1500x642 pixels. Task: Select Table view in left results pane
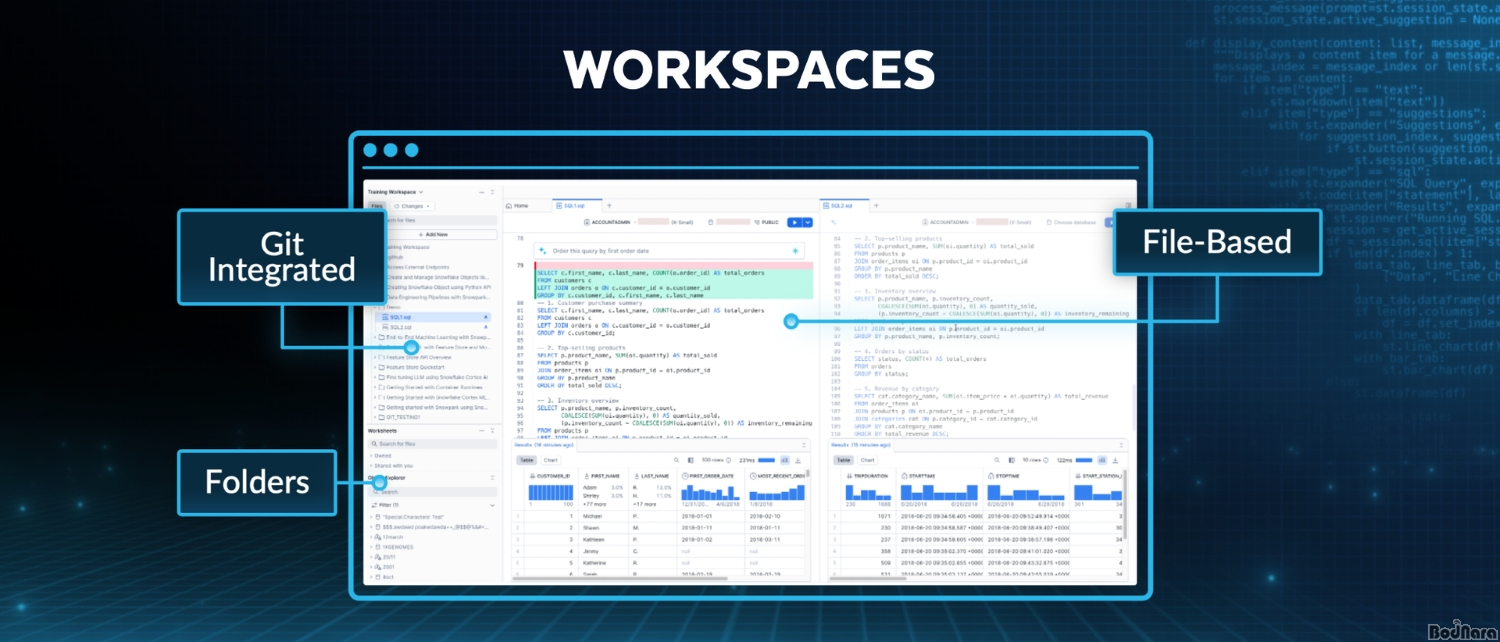(526, 460)
